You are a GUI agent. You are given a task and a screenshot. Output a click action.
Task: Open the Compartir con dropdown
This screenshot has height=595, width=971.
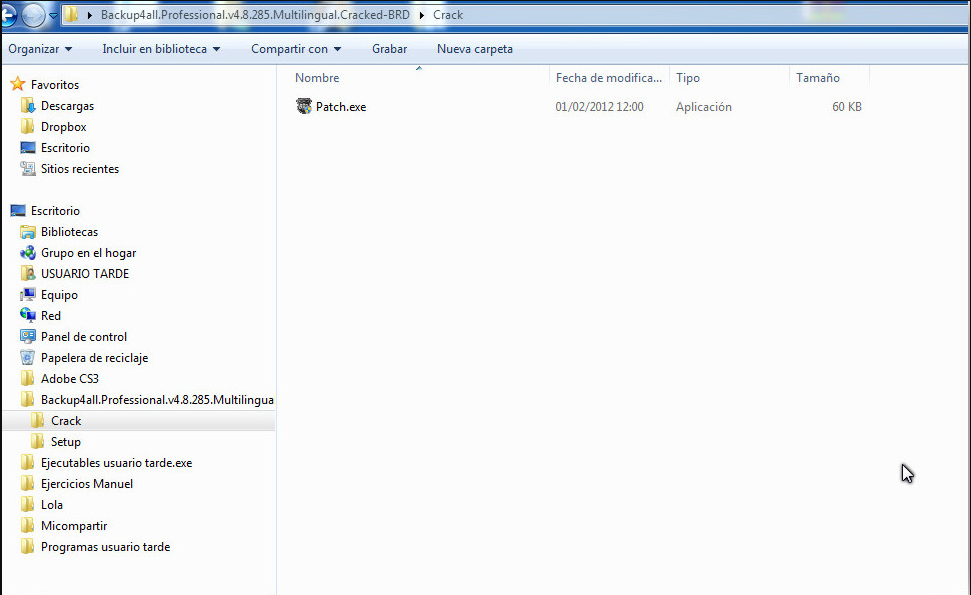tap(296, 49)
